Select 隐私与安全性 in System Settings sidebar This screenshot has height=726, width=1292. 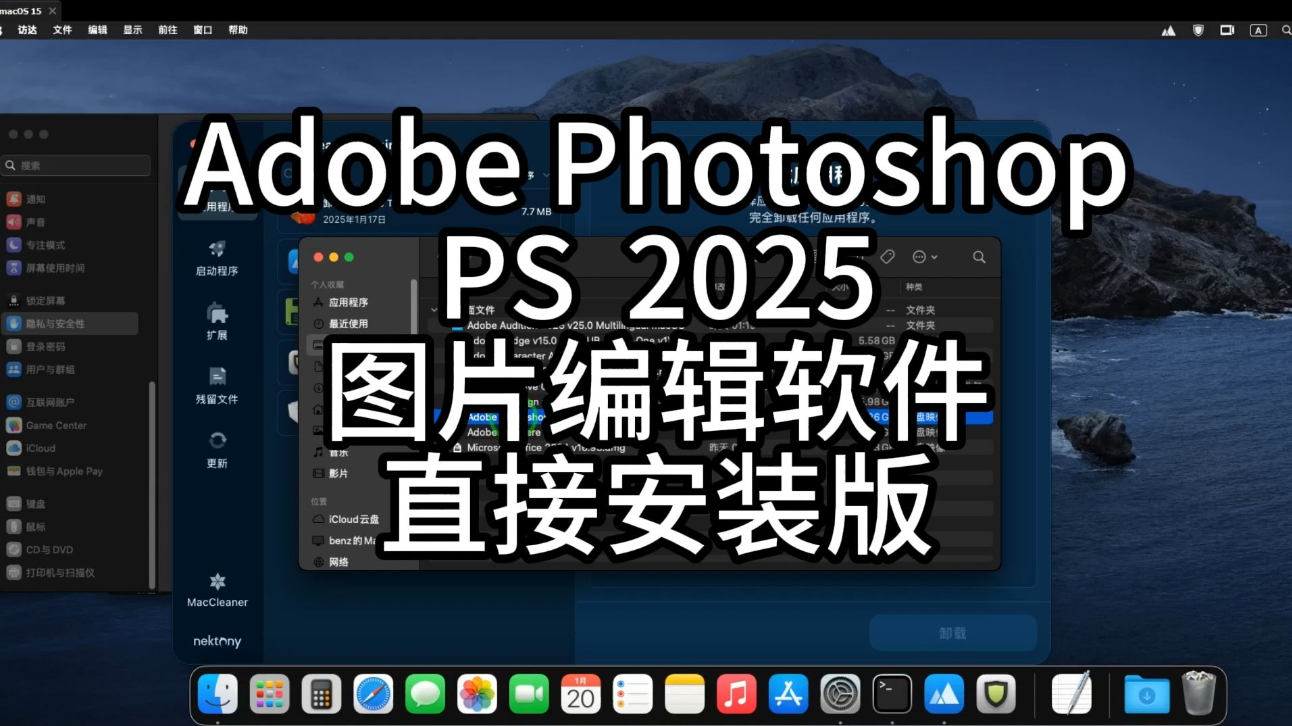[70, 323]
